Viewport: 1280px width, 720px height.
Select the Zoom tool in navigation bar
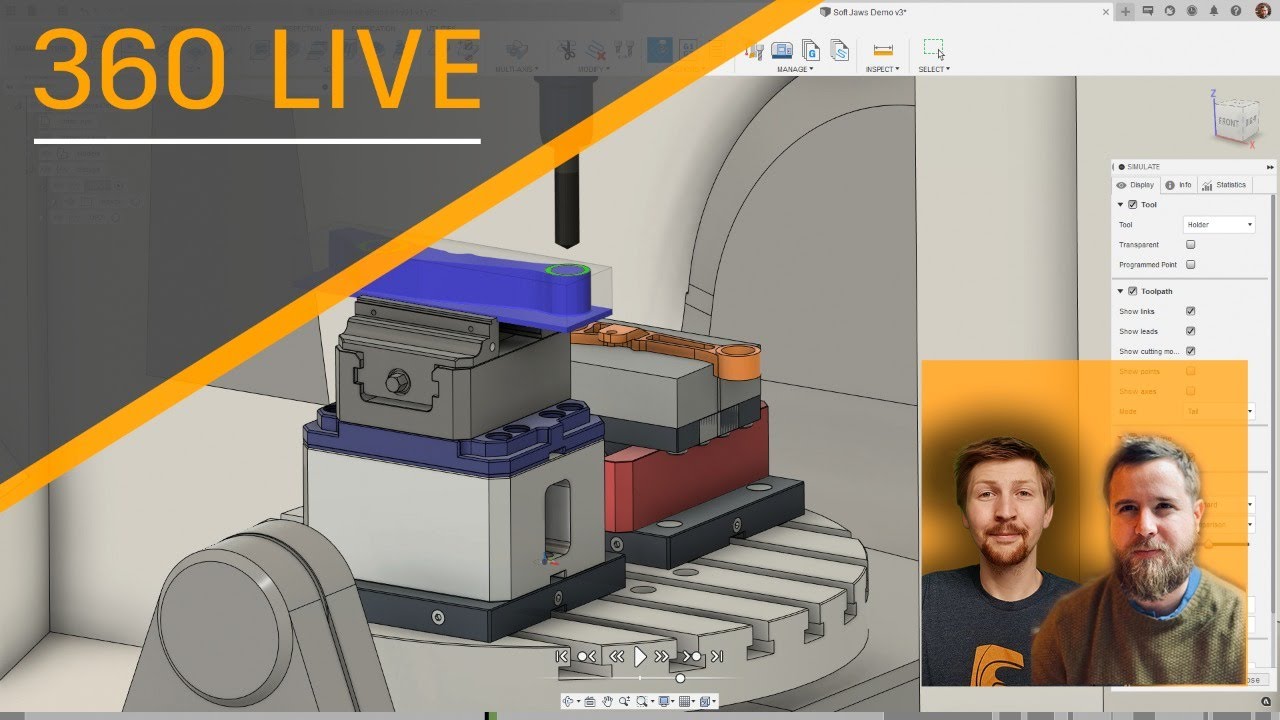tap(624, 701)
